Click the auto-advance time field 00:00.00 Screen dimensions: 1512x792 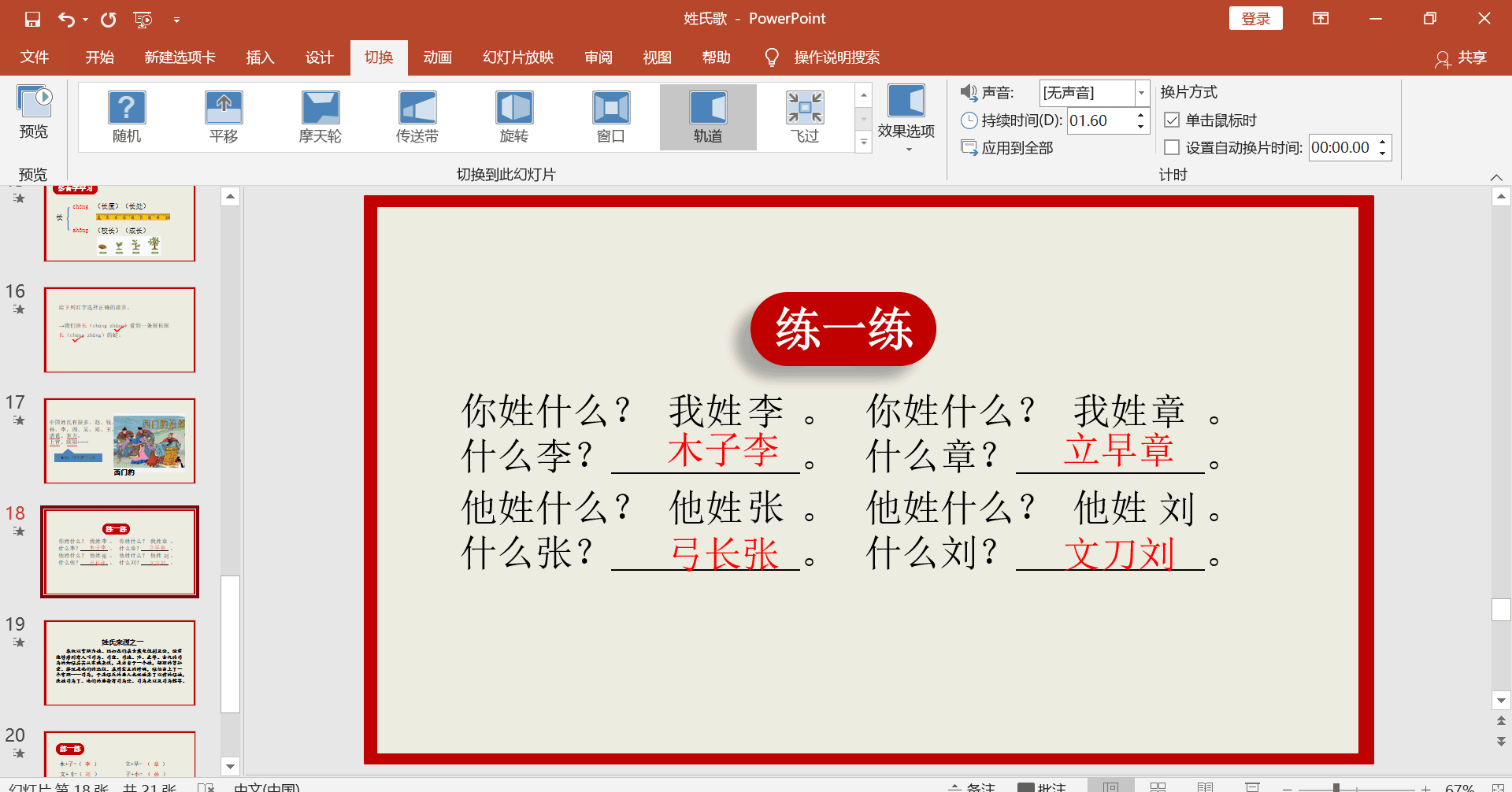coord(1342,147)
